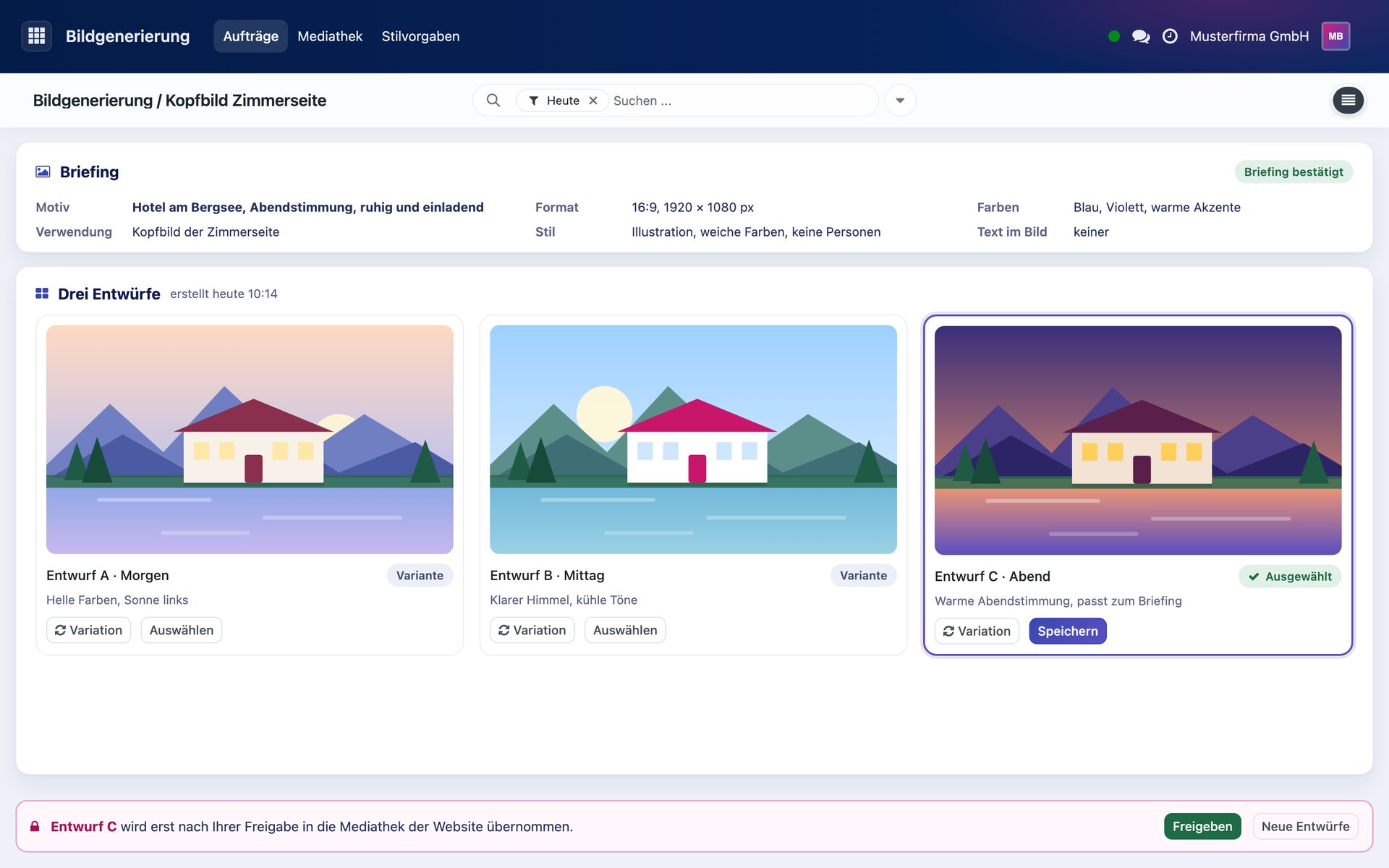The width and height of the screenshot is (1389, 868).
Task: Remove the Heute filter chip
Action: (x=593, y=101)
